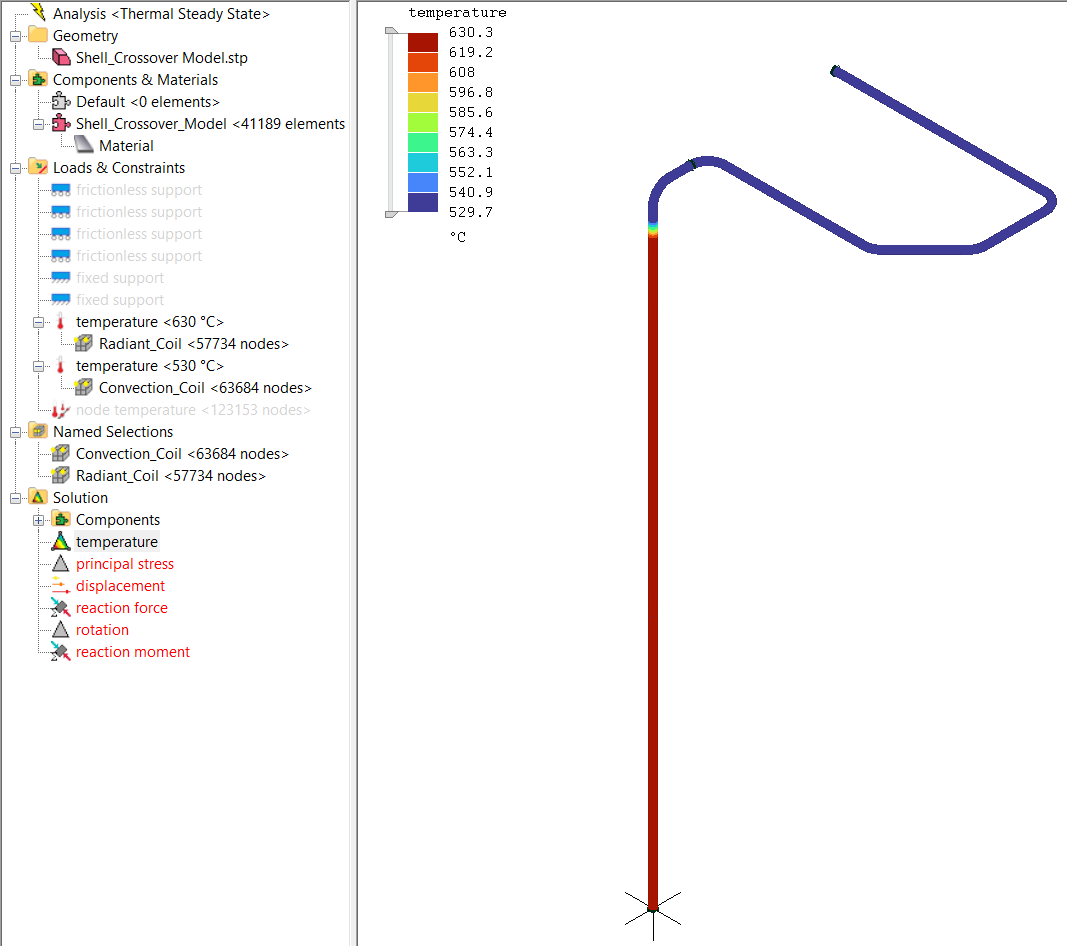Click the Radiant_Coil node set icon under Named Selections
Screen dimensions: 1067x946
coord(61,476)
